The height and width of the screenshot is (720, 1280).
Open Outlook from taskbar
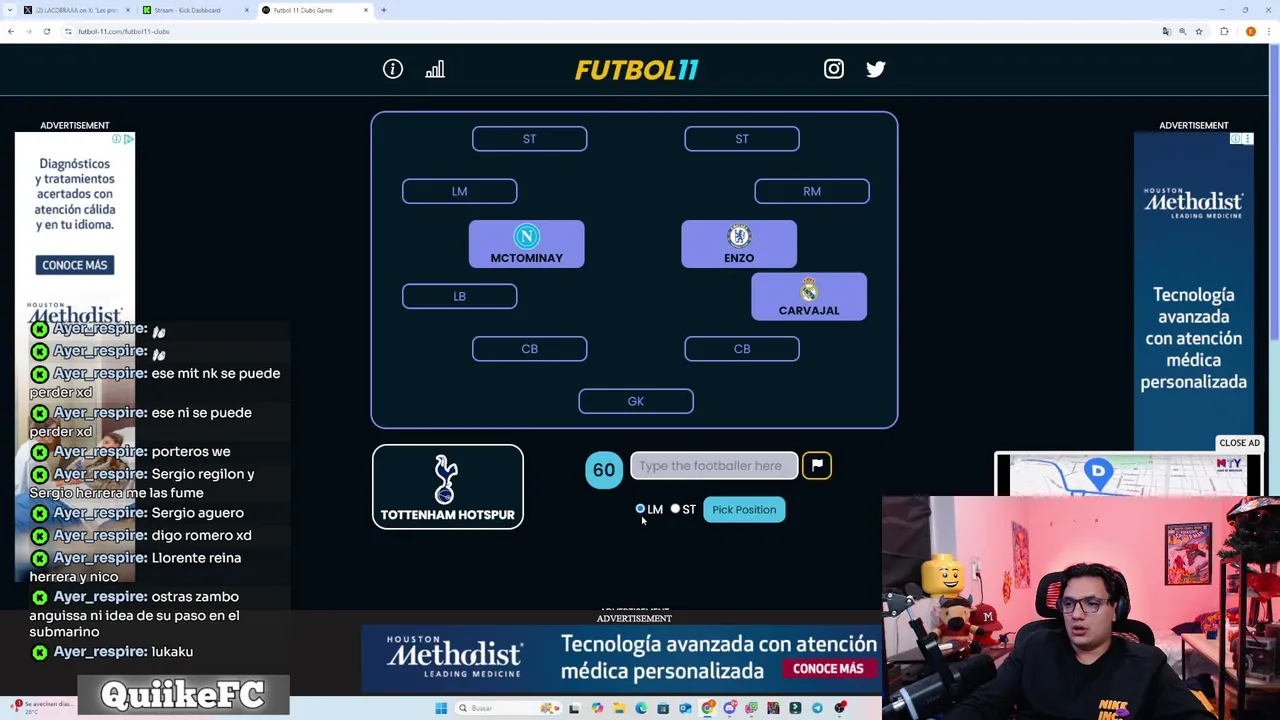(x=685, y=708)
